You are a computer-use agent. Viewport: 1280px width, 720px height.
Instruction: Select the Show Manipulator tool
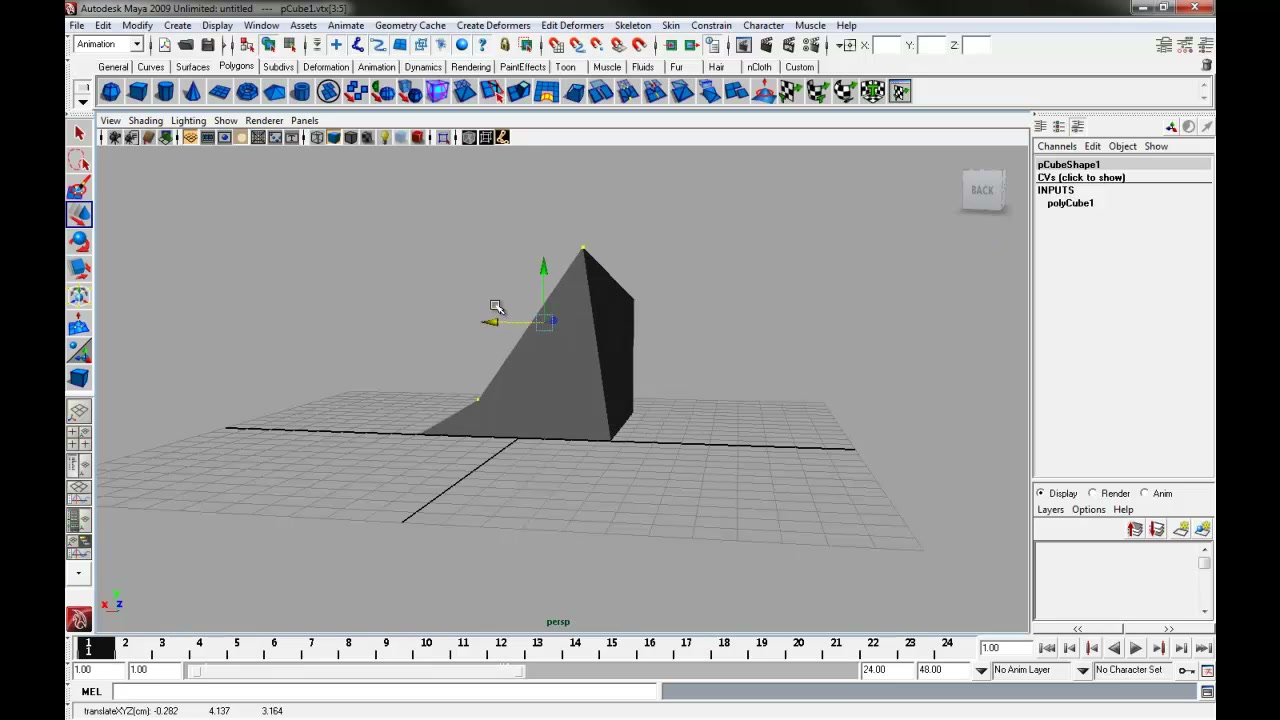coord(79,351)
